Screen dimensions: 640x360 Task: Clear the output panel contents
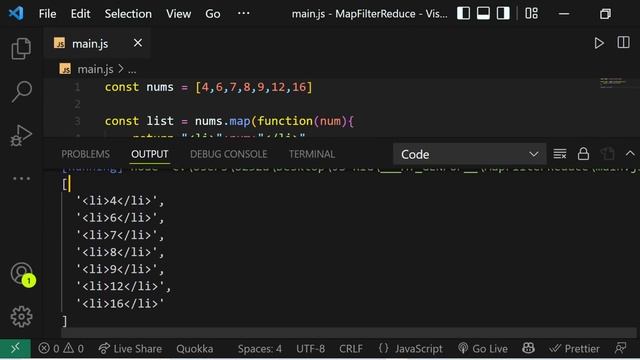560,154
